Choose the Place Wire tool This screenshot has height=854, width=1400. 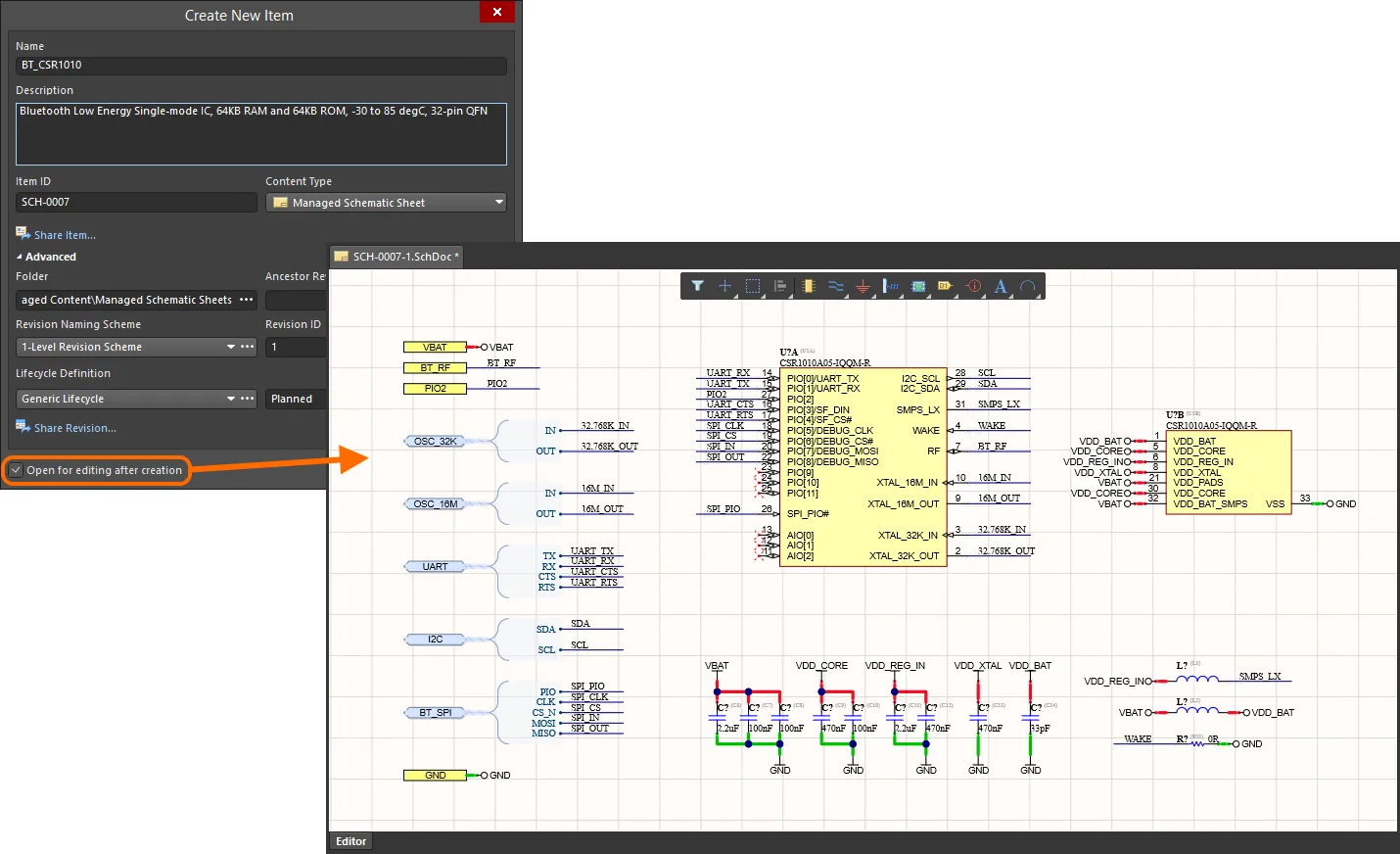(x=835, y=286)
